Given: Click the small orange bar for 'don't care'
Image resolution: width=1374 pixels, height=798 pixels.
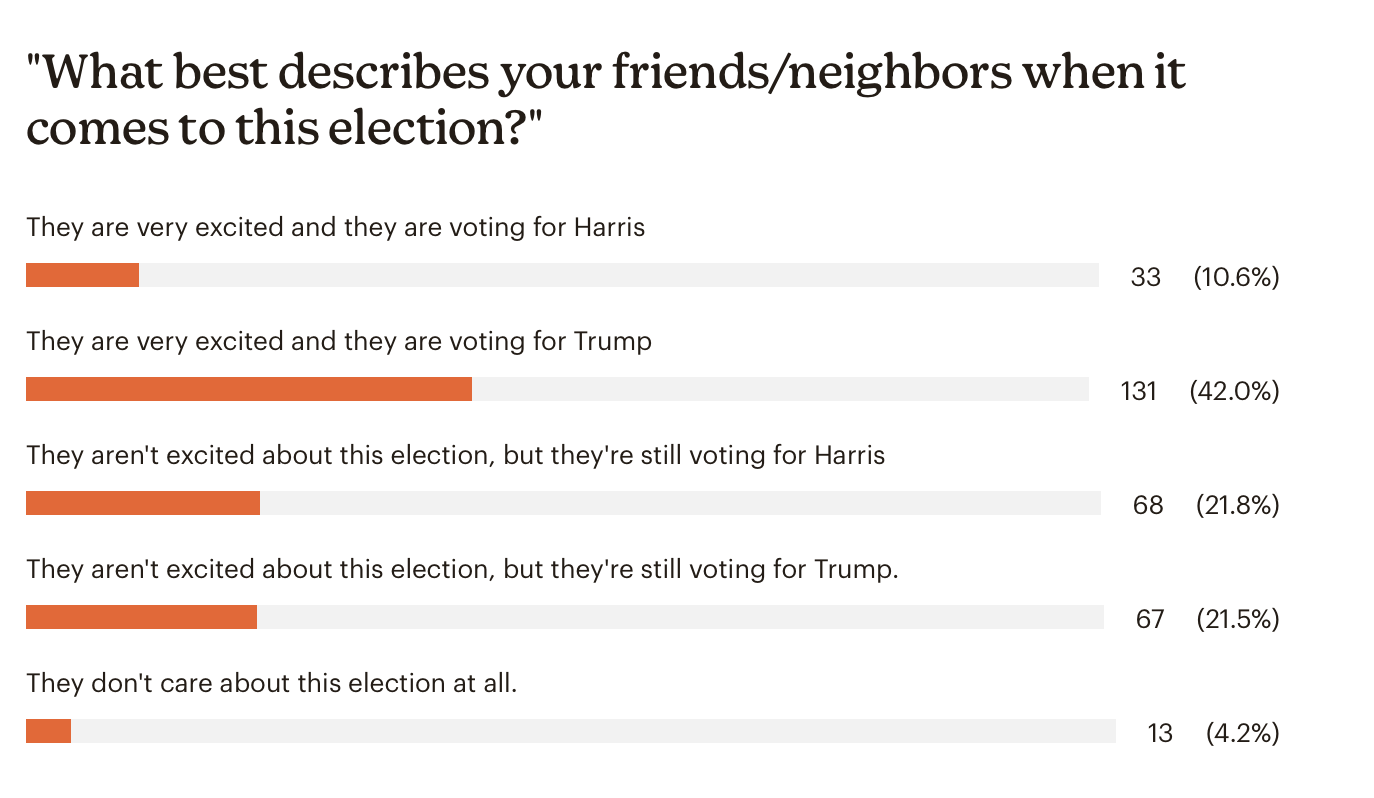Looking at the screenshot, I should 48,731.
